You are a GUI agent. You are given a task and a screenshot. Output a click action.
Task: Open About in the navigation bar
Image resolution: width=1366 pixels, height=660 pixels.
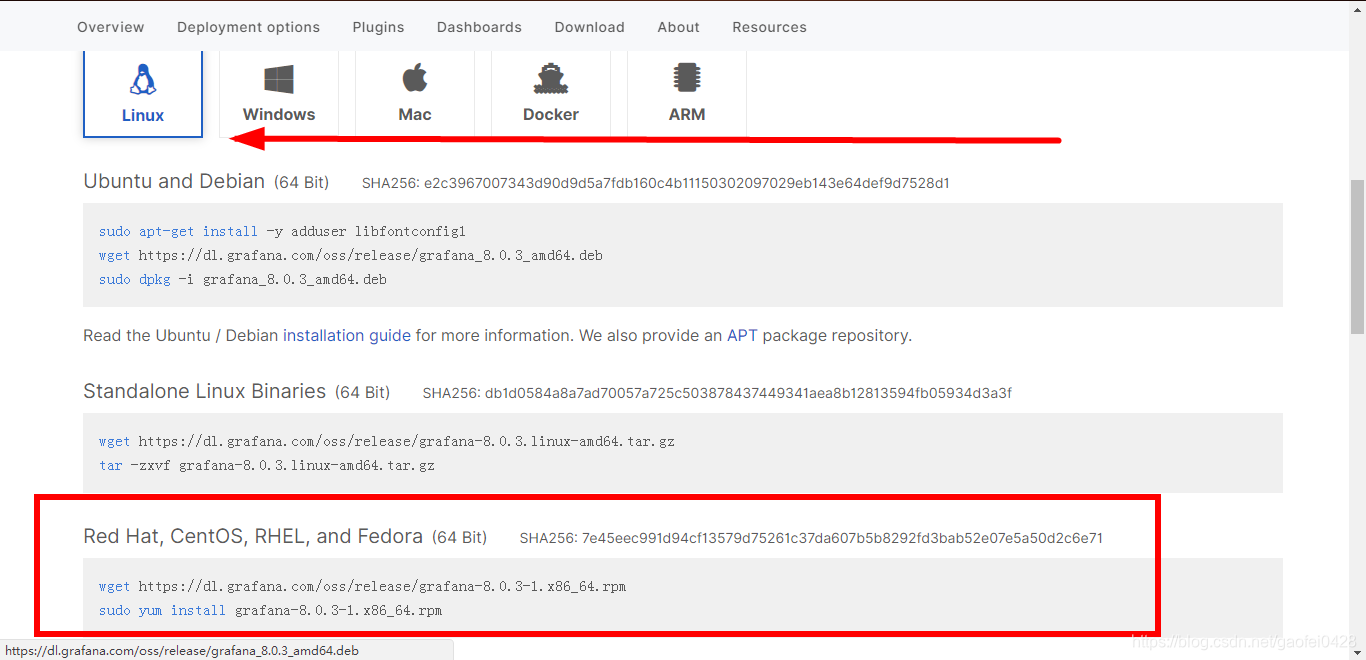[679, 27]
